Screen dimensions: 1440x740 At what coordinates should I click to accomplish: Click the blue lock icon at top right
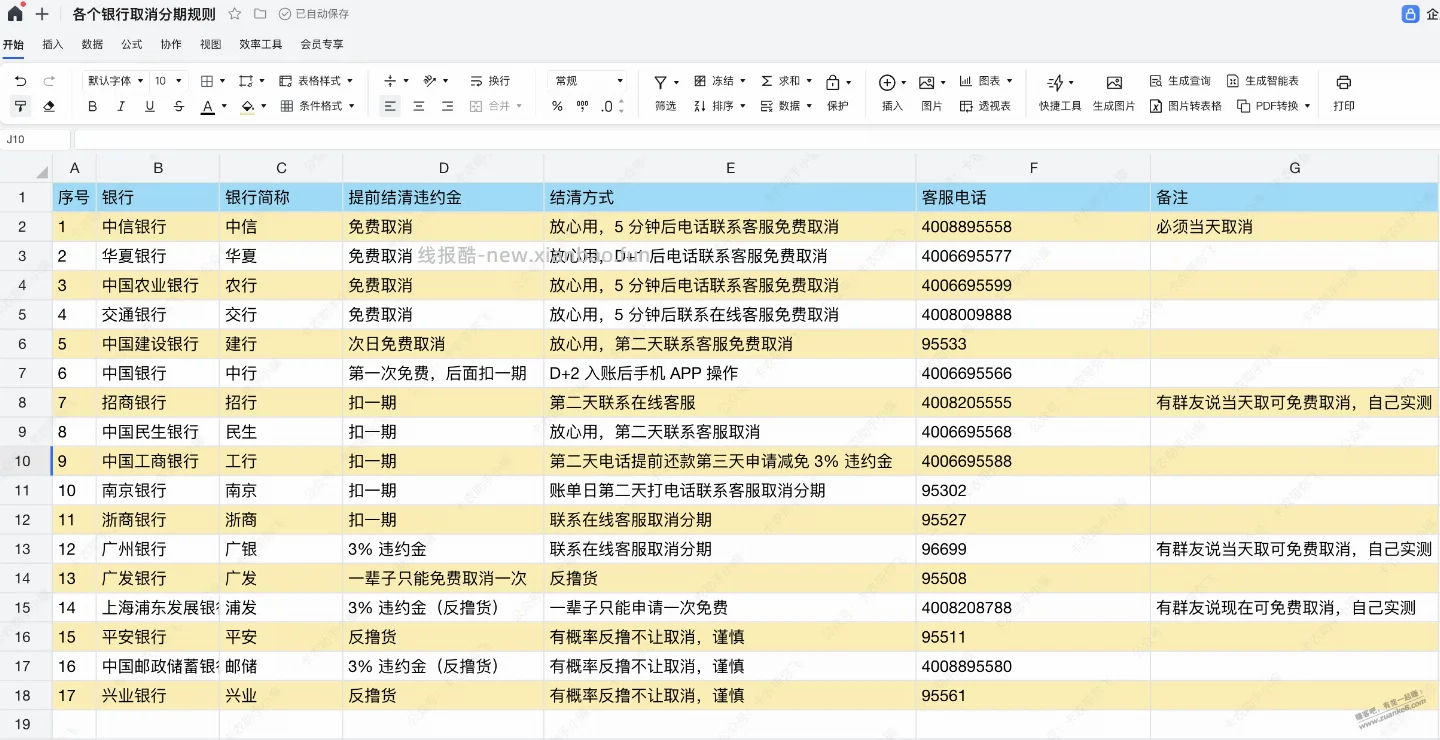pyautogui.click(x=1411, y=14)
